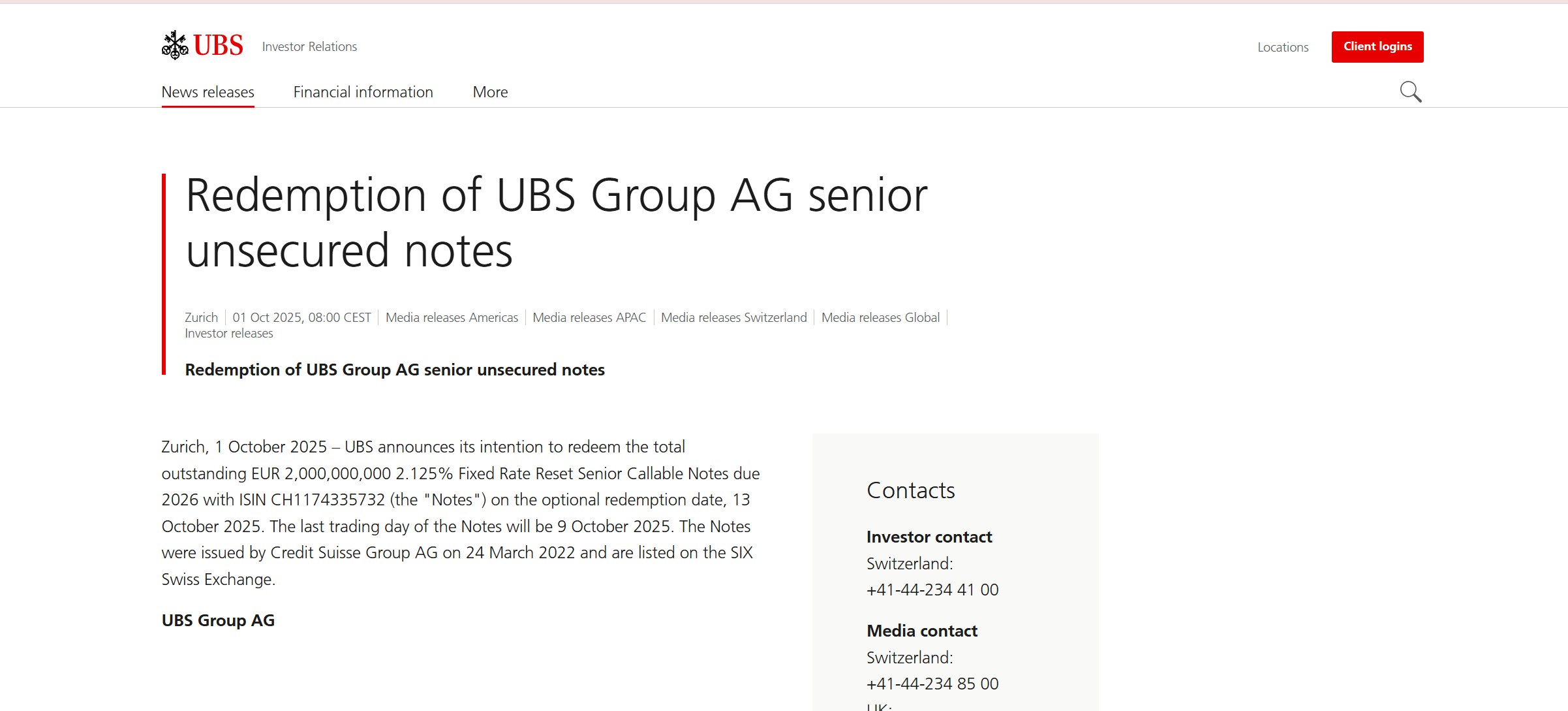Click the UBS three-keys logo
This screenshot has height=711, width=1568.
[202, 46]
